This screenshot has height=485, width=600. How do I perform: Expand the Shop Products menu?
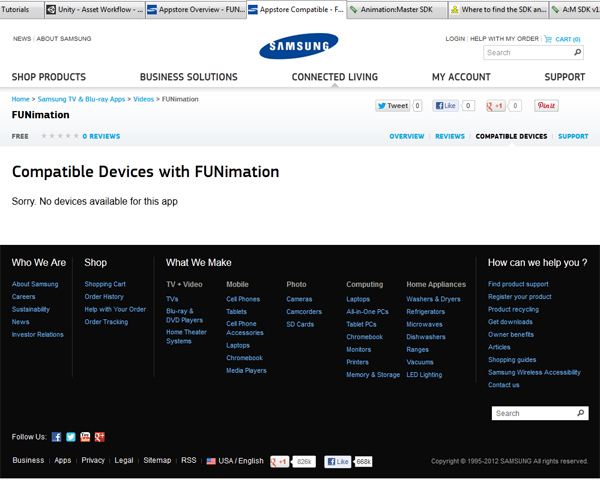pyautogui.click(x=48, y=77)
